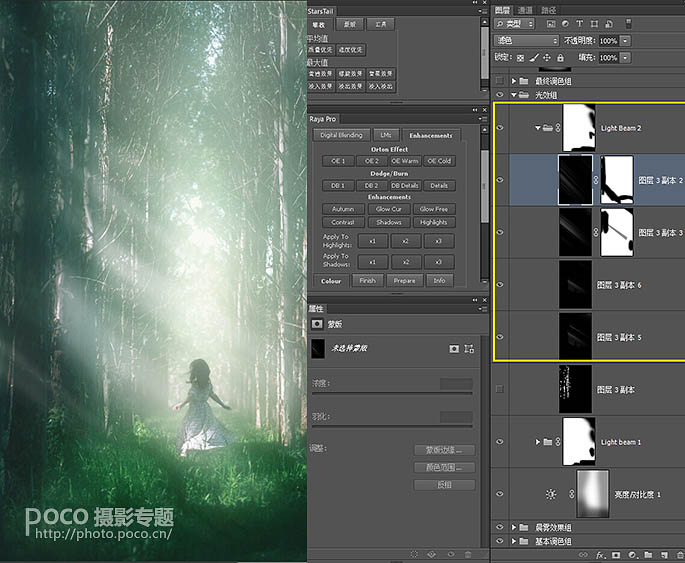Click the DB Details dodge/burn button

(x=405, y=186)
